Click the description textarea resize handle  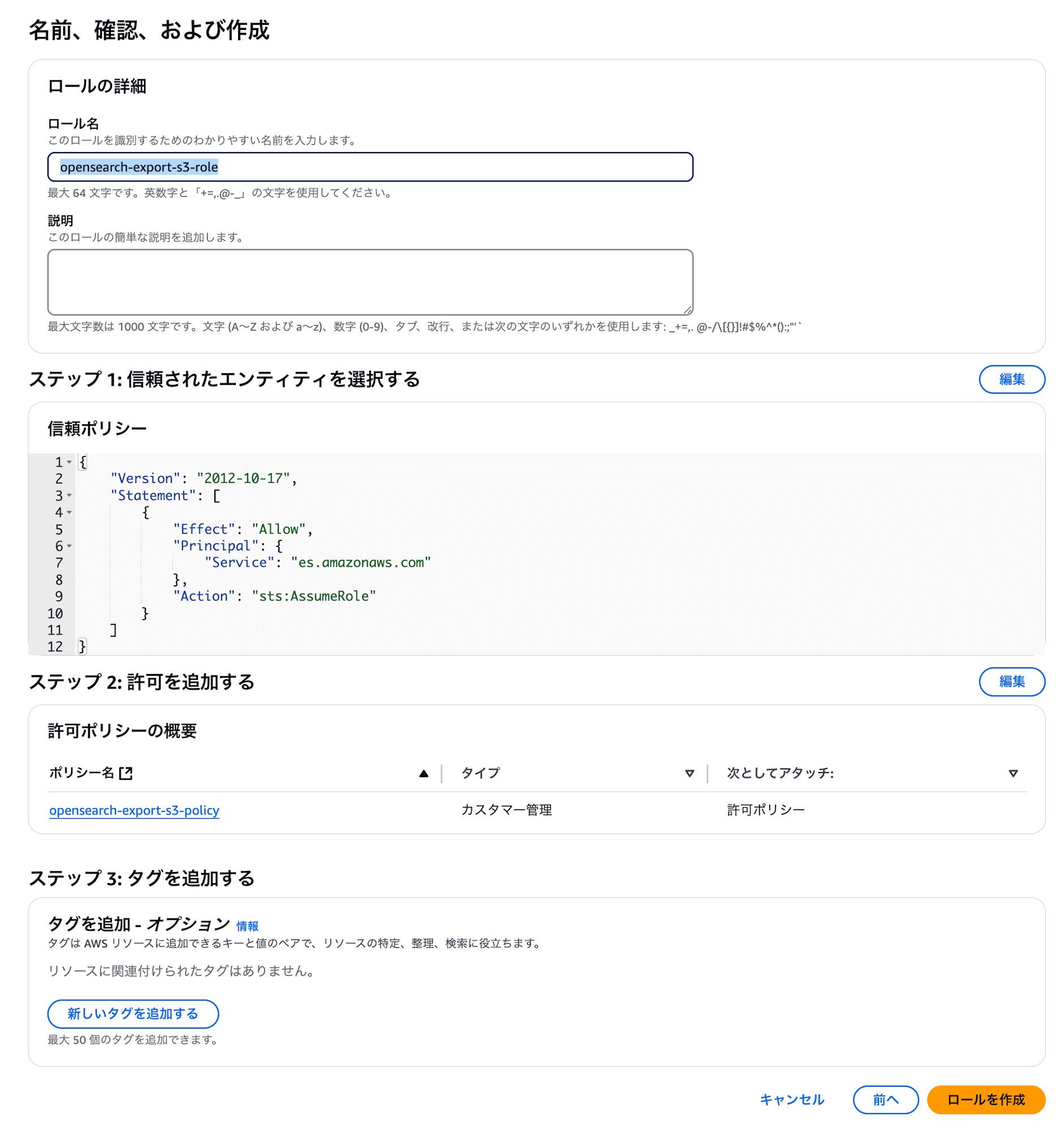(x=687, y=309)
